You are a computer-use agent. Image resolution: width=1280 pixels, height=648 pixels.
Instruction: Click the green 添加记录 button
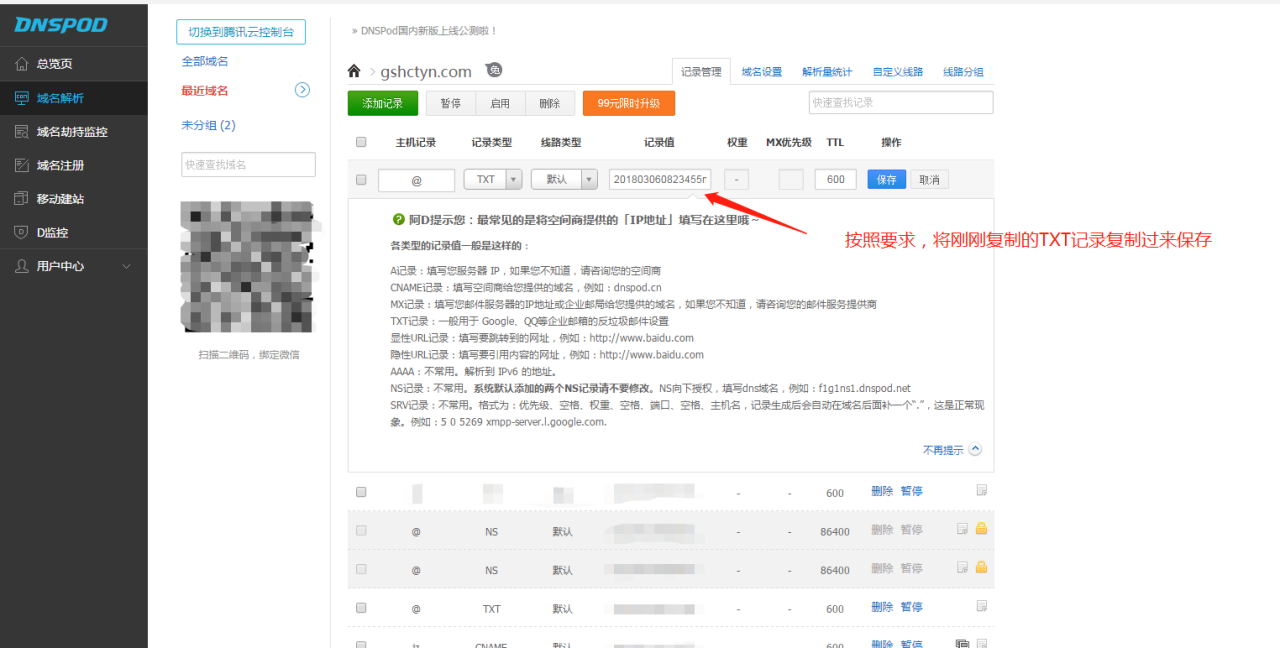tap(383, 103)
